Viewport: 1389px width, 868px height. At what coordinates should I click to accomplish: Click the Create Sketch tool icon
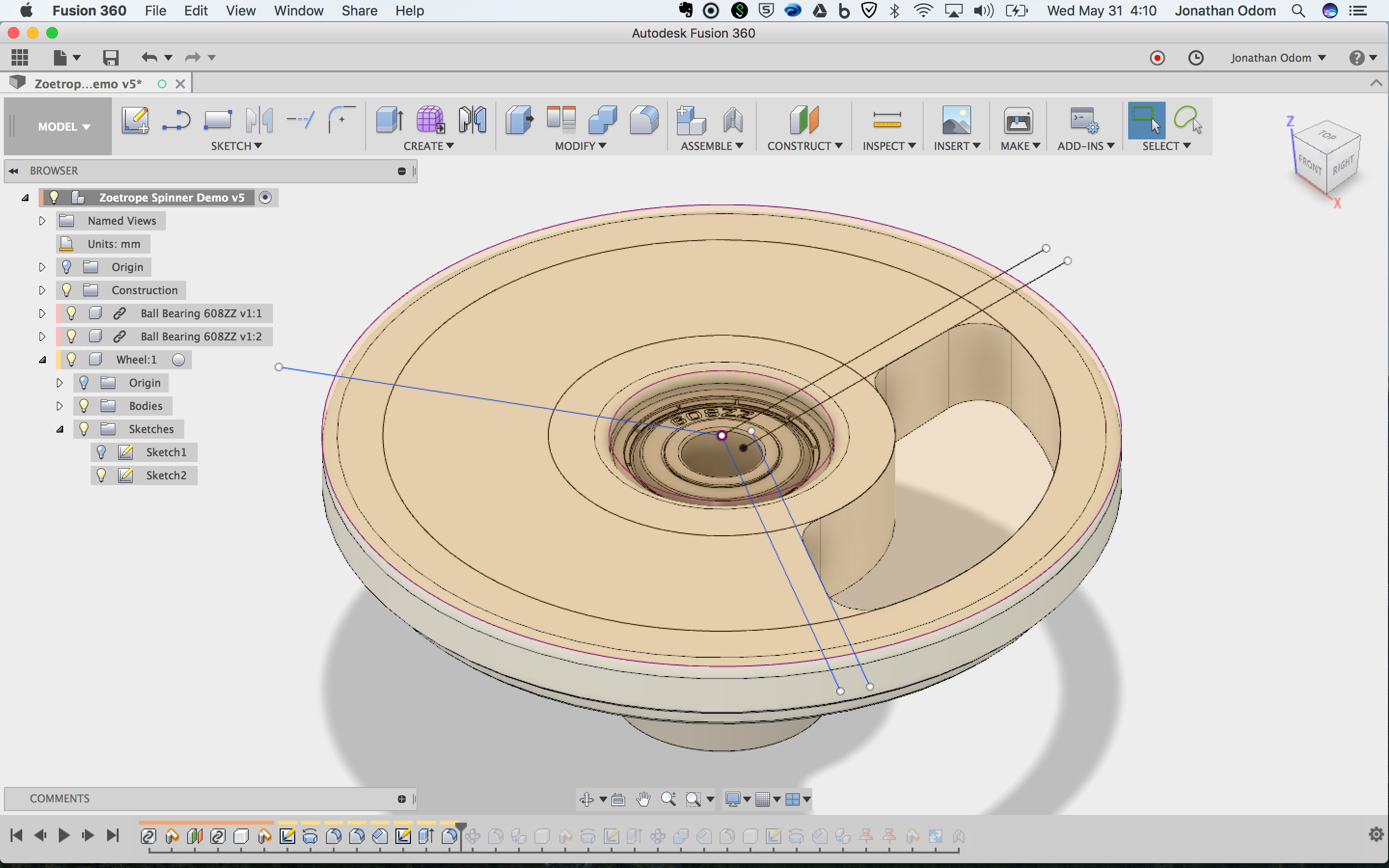[x=136, y=120]
